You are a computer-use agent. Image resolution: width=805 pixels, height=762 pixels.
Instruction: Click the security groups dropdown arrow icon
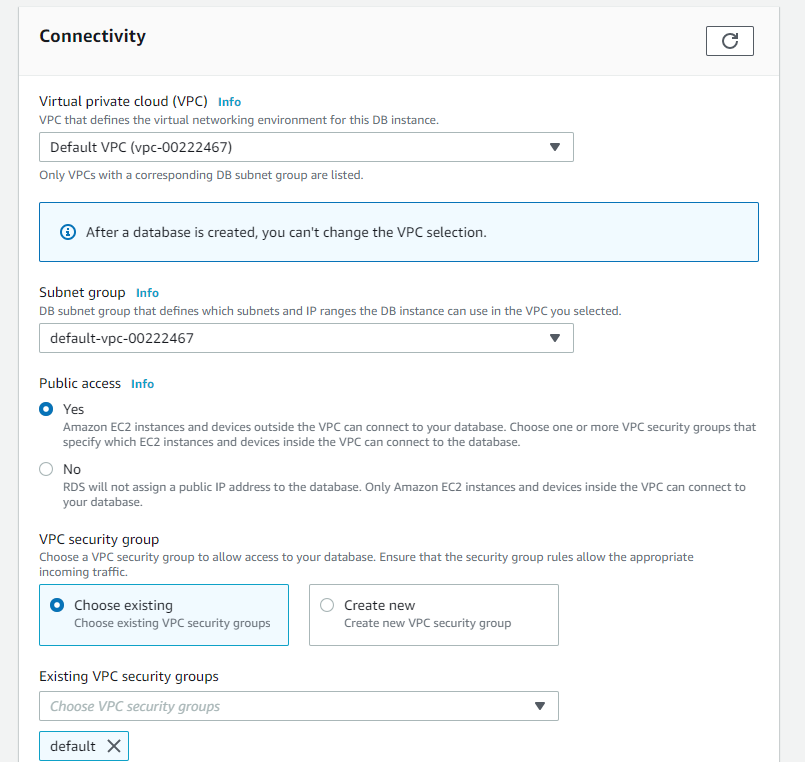[x=540, y=707]
